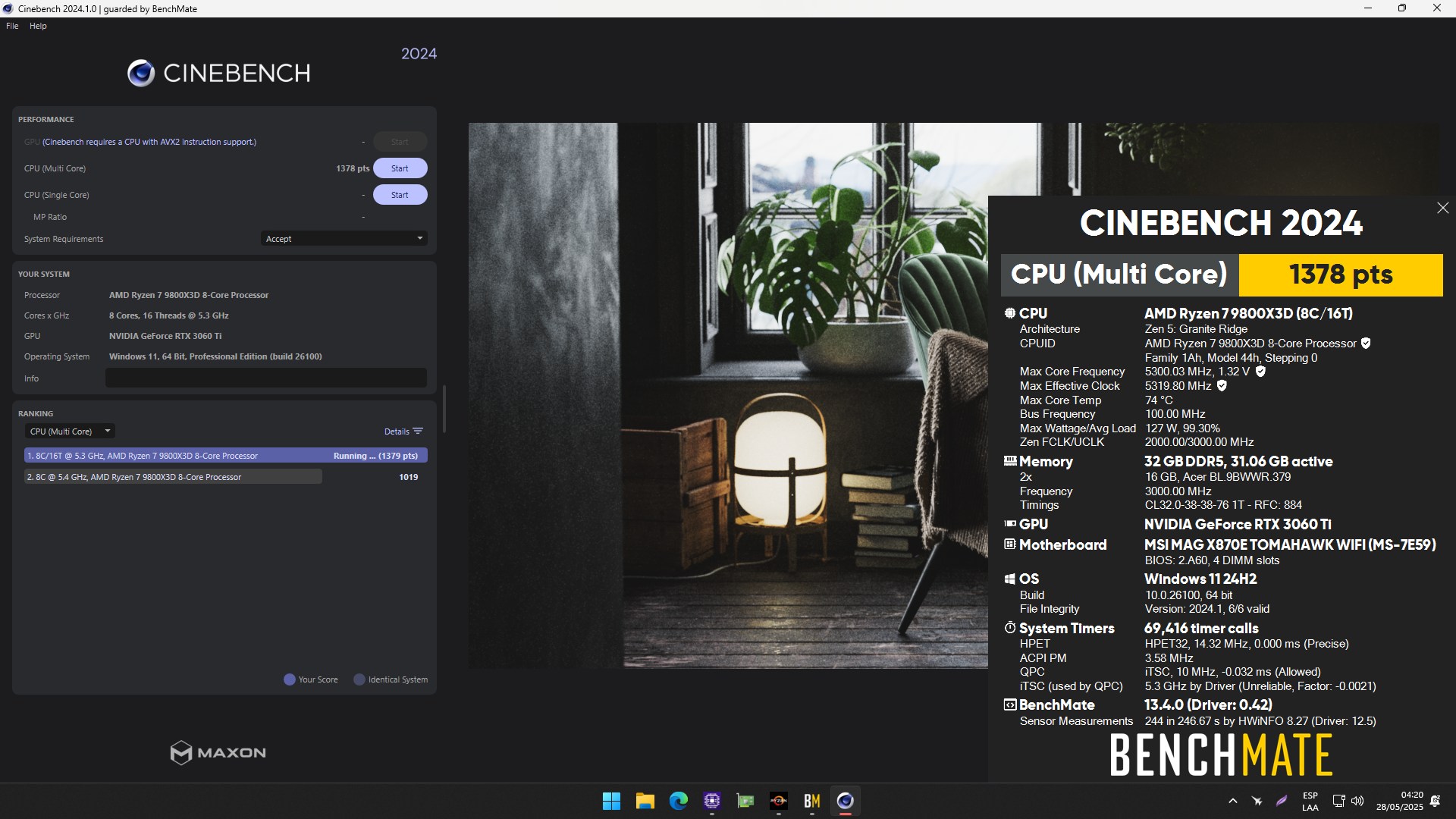
Task: Click the Your Score legend dot
Action: click(289, 679)
